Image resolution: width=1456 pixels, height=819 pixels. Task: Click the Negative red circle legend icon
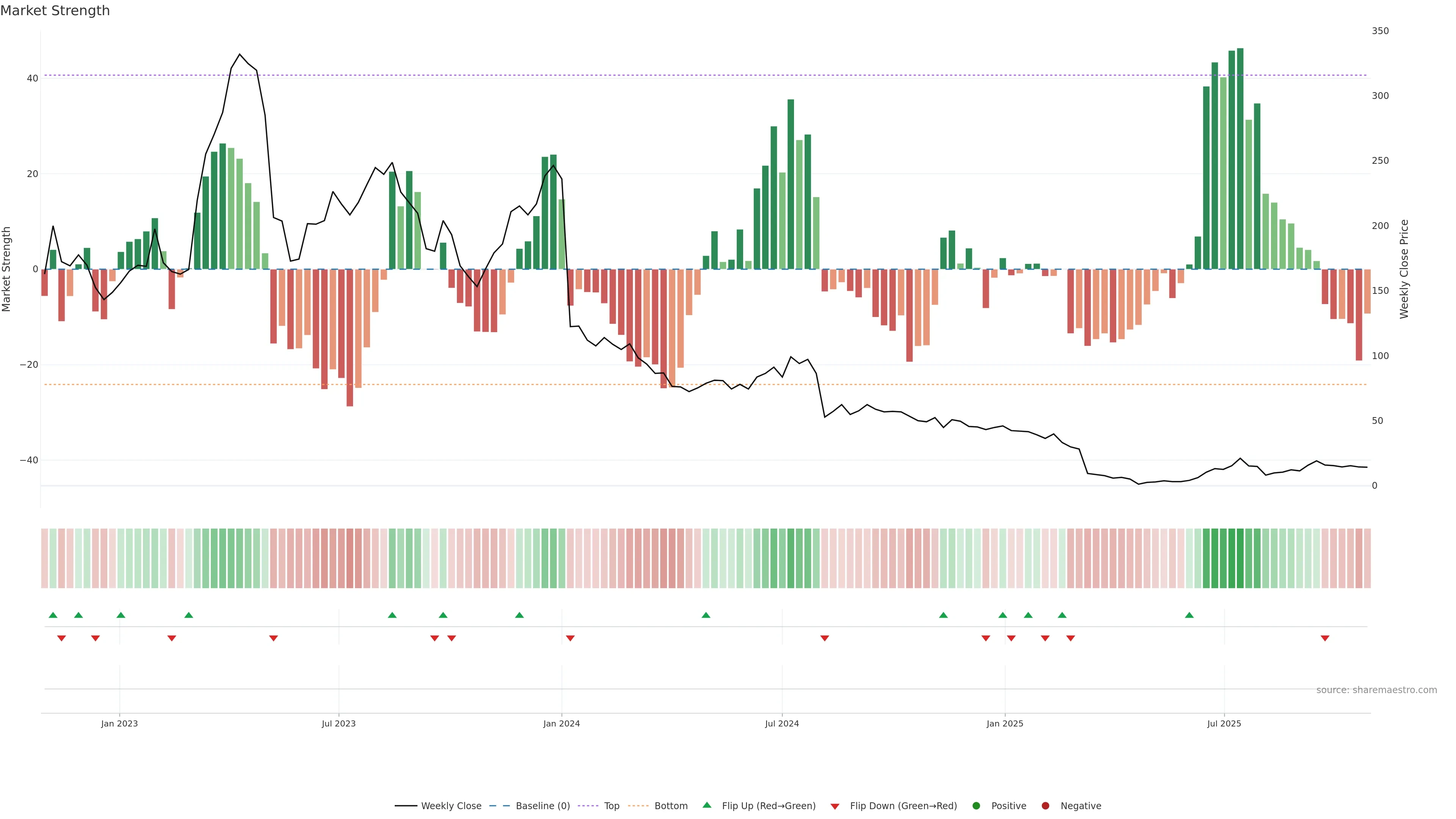pyautogui.click(x=1045, y=806)
